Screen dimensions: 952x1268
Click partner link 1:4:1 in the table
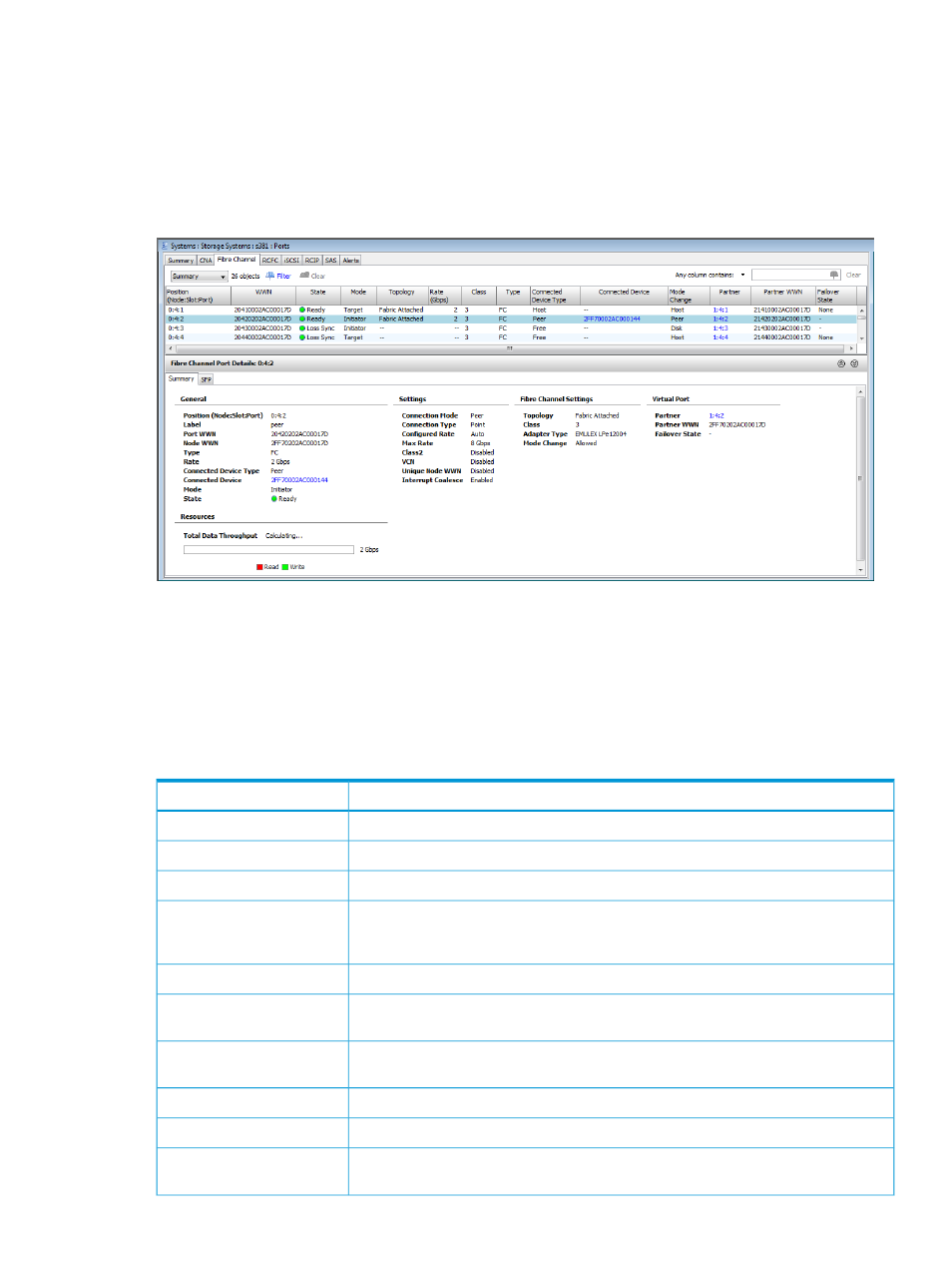[720, 310]
